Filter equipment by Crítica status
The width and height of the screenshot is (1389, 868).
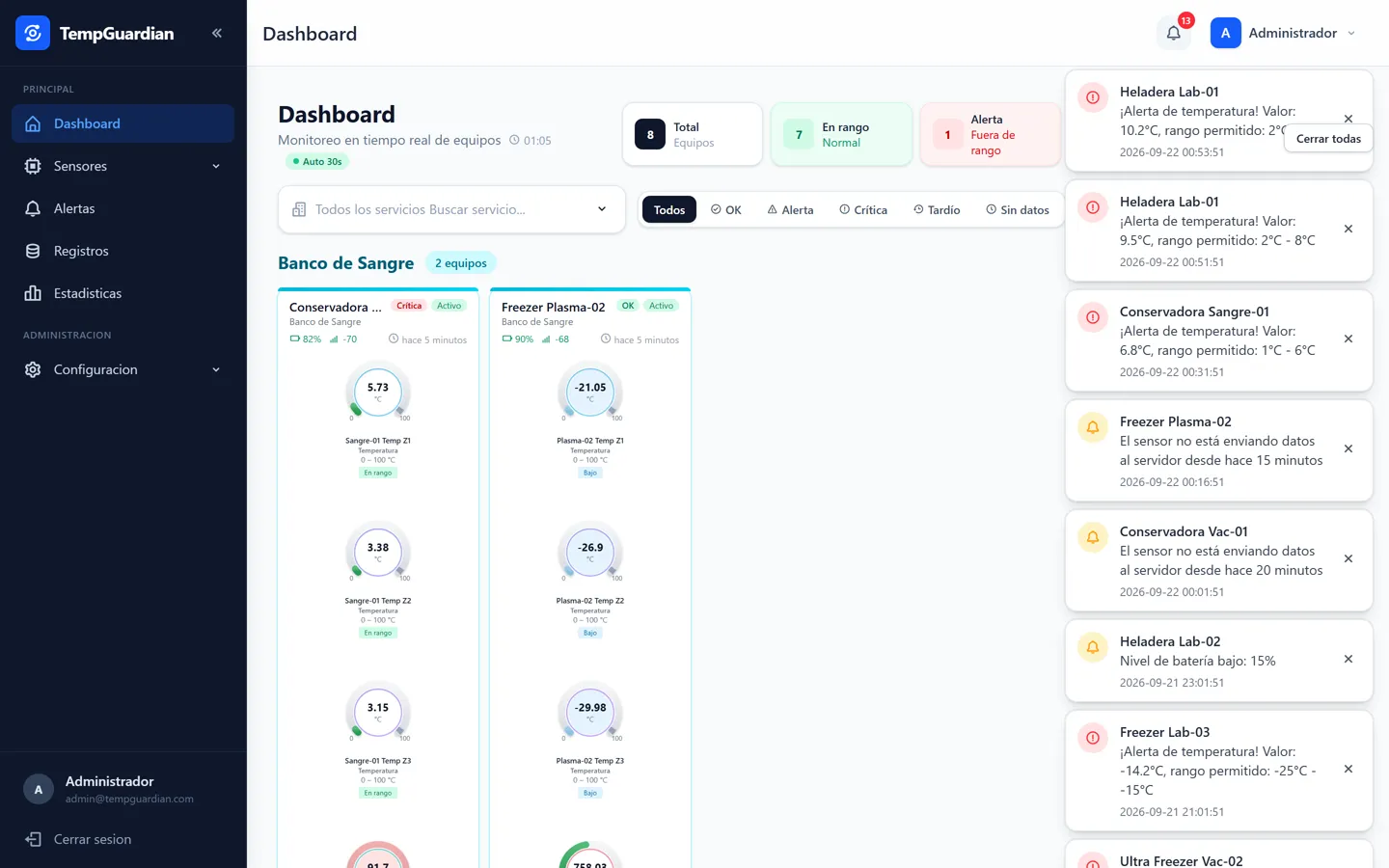click(x=863, y=210)
